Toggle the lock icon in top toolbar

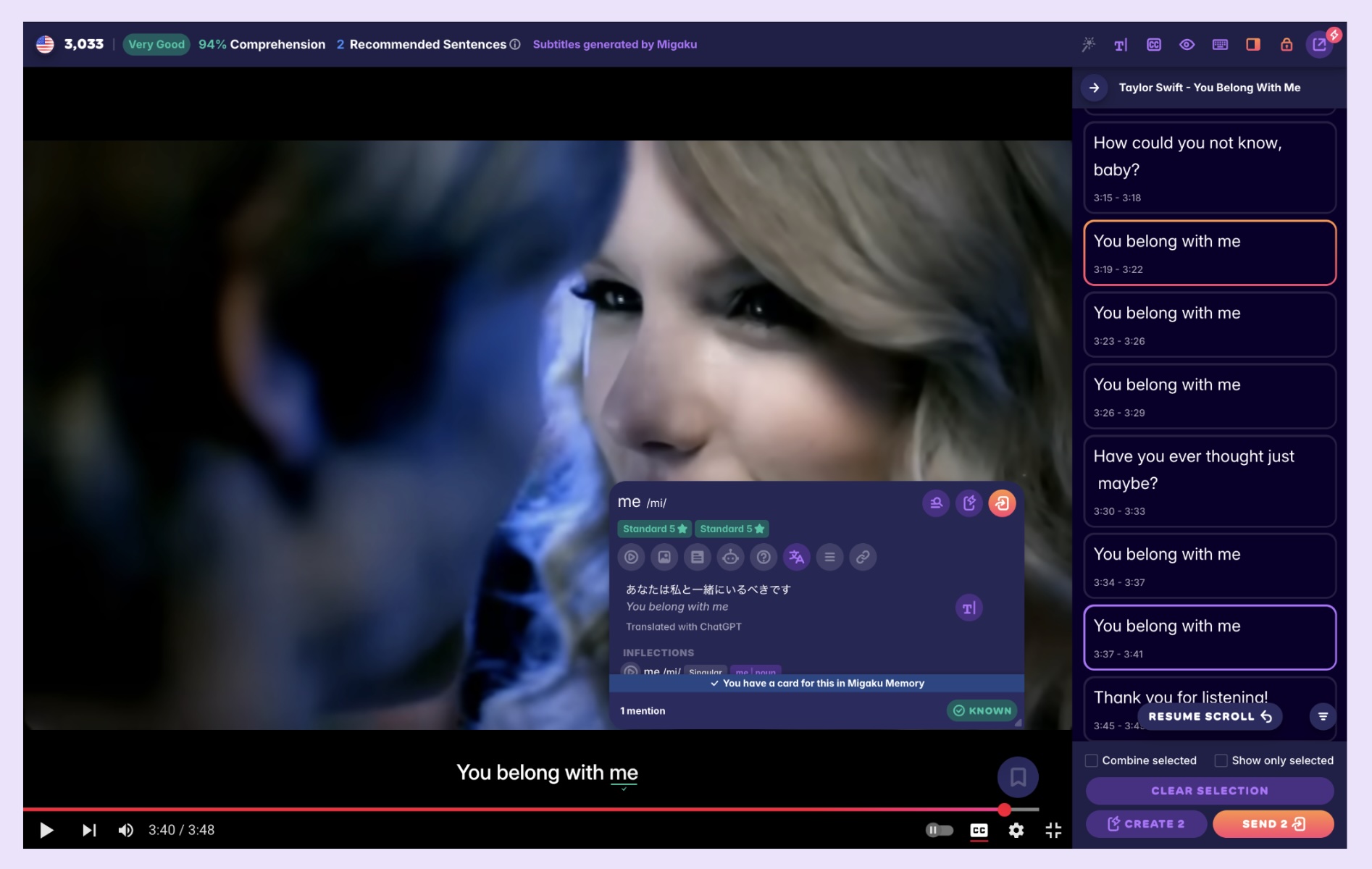coord(1286,45)
